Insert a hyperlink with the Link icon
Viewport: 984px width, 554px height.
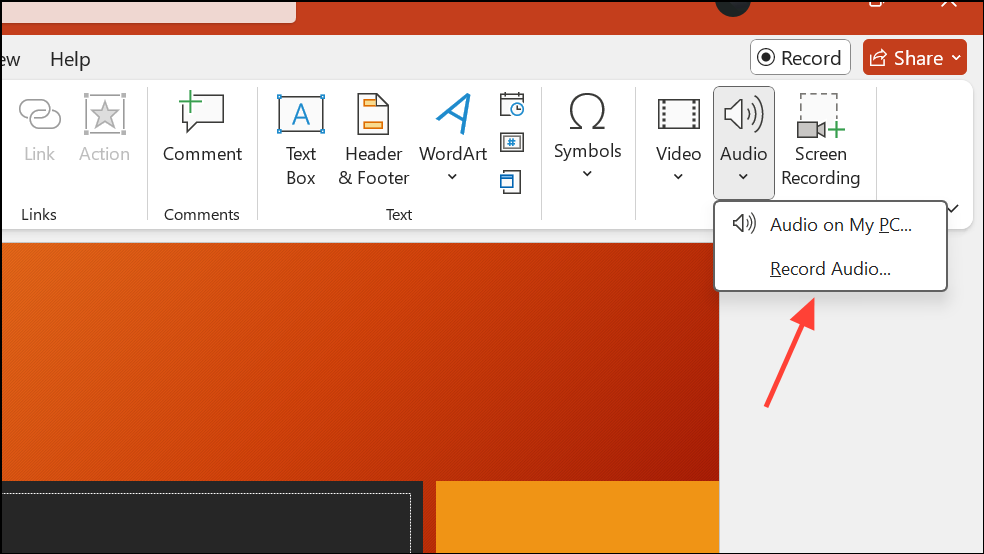click(40, 114)
